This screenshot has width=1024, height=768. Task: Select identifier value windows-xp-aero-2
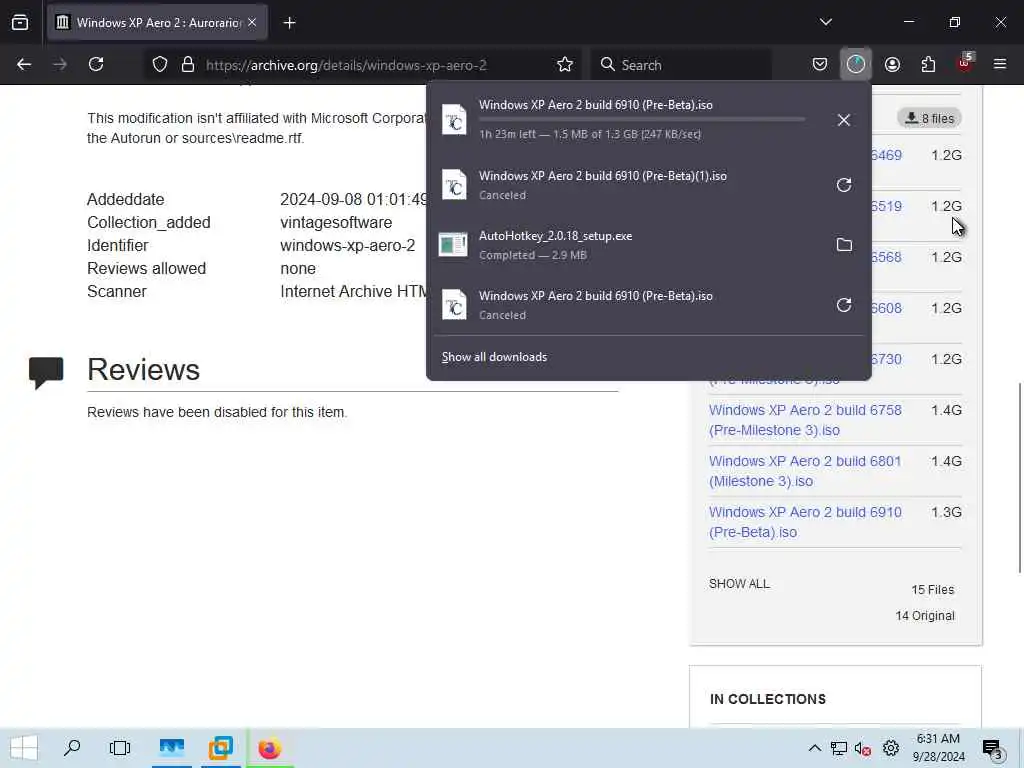tap(347, 246)
